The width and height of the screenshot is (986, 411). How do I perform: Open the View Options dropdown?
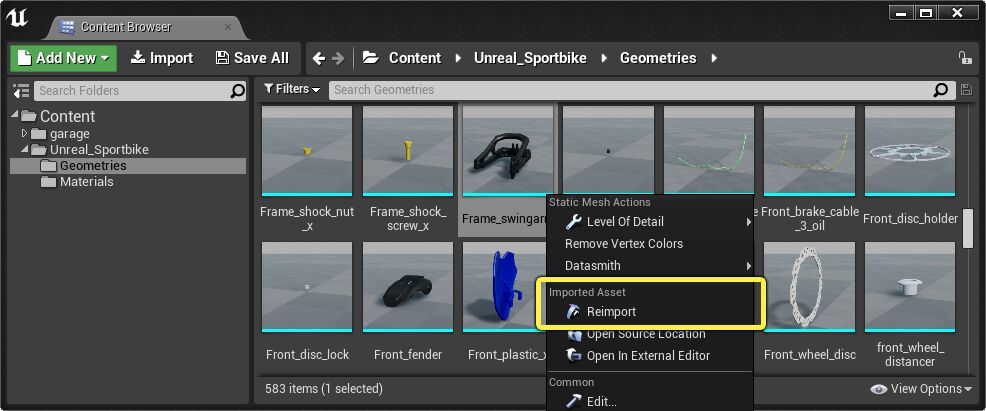[x=921, y=389]
